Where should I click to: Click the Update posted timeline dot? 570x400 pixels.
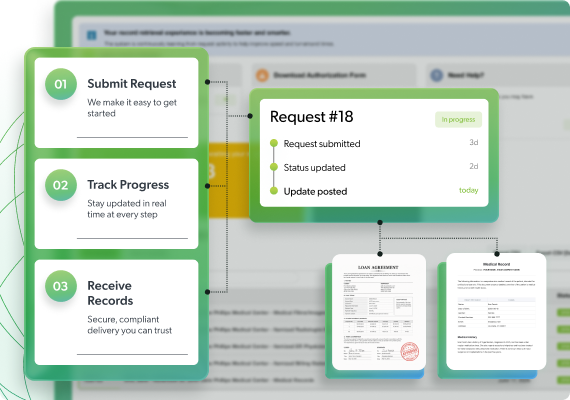point(274,191)
